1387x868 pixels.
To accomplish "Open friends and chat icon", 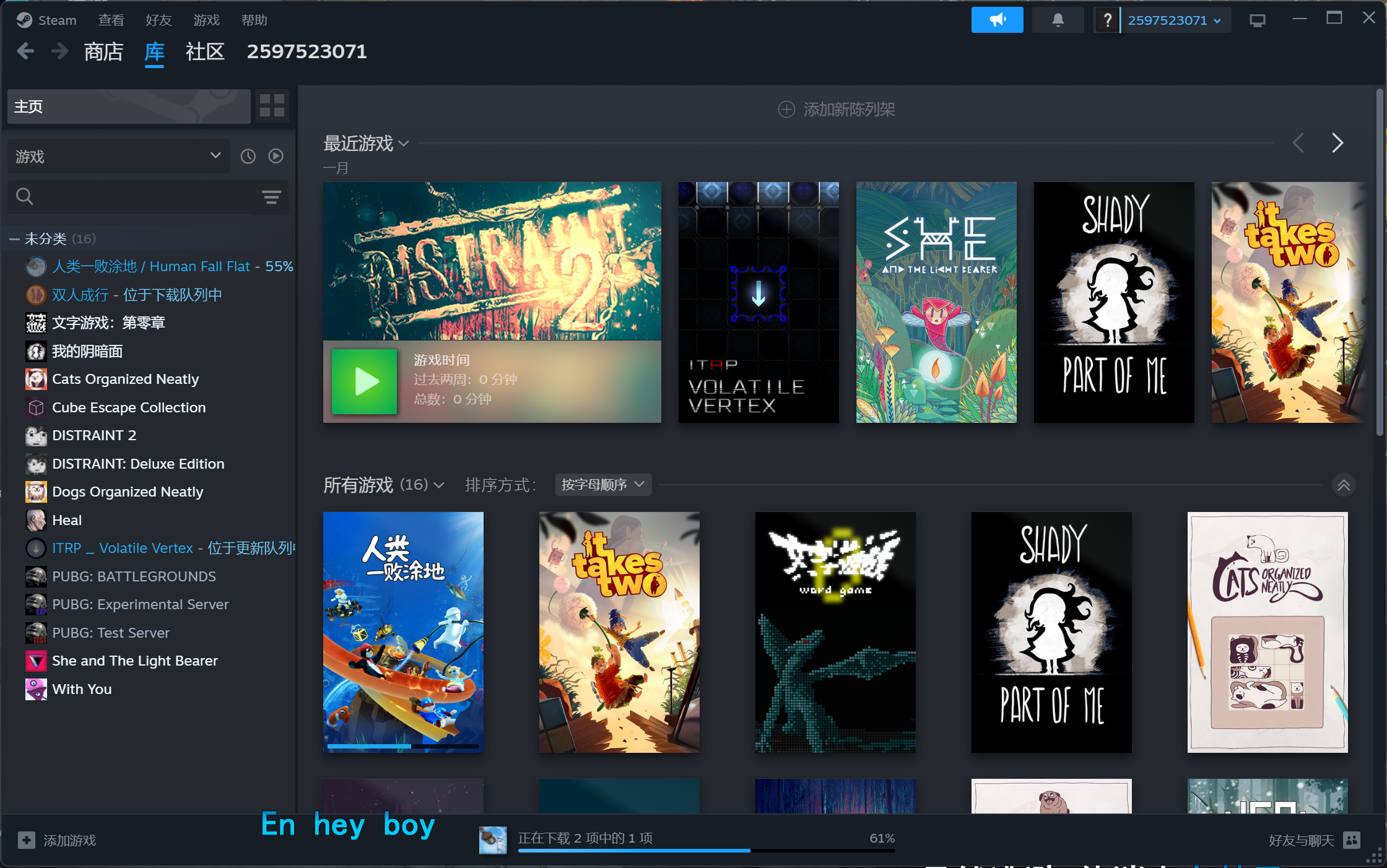I will pos(1352,840).
